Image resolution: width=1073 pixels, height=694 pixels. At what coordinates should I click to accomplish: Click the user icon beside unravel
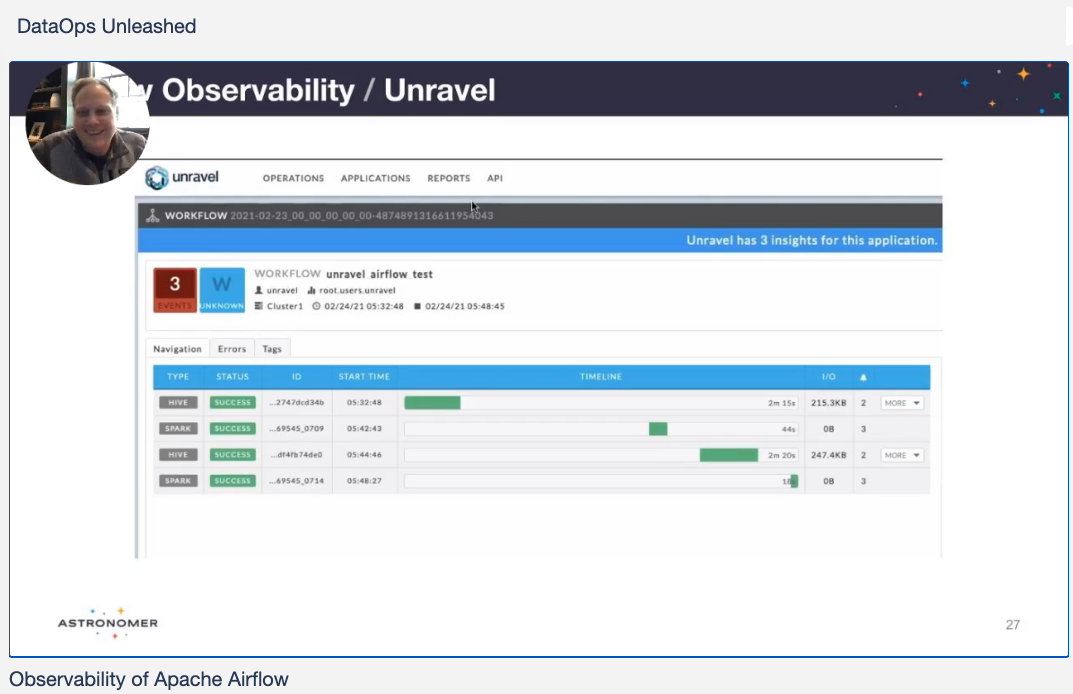click(x=259, y=290)
